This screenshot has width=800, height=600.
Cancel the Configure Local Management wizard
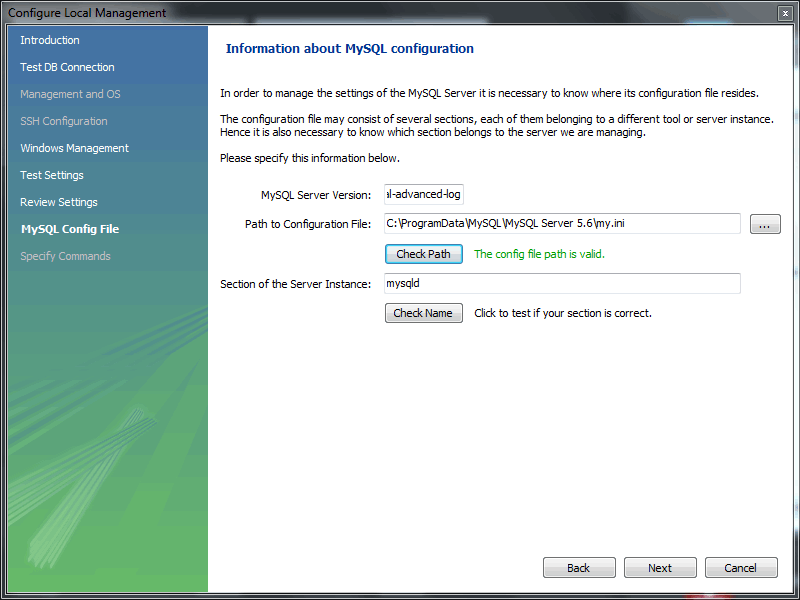(x=741, y=568)
